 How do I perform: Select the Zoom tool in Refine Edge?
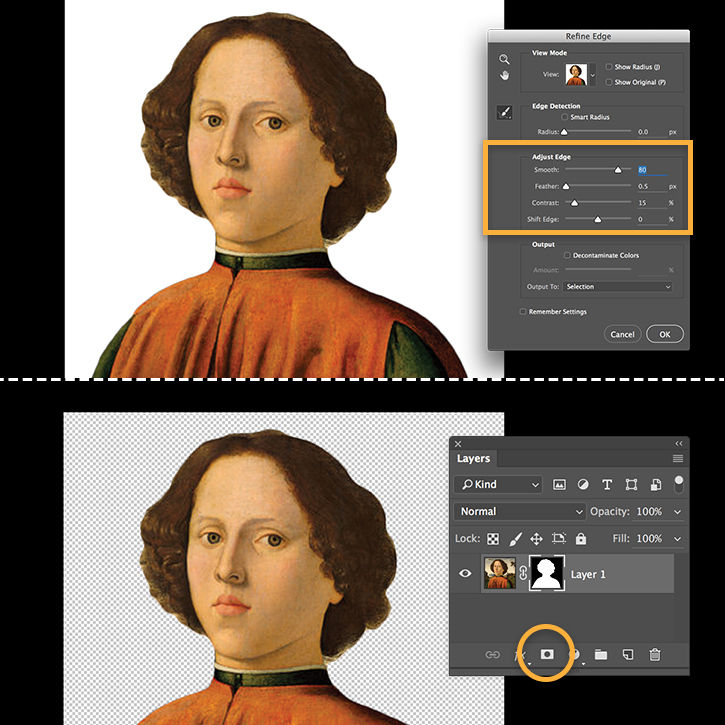point(504,59)
